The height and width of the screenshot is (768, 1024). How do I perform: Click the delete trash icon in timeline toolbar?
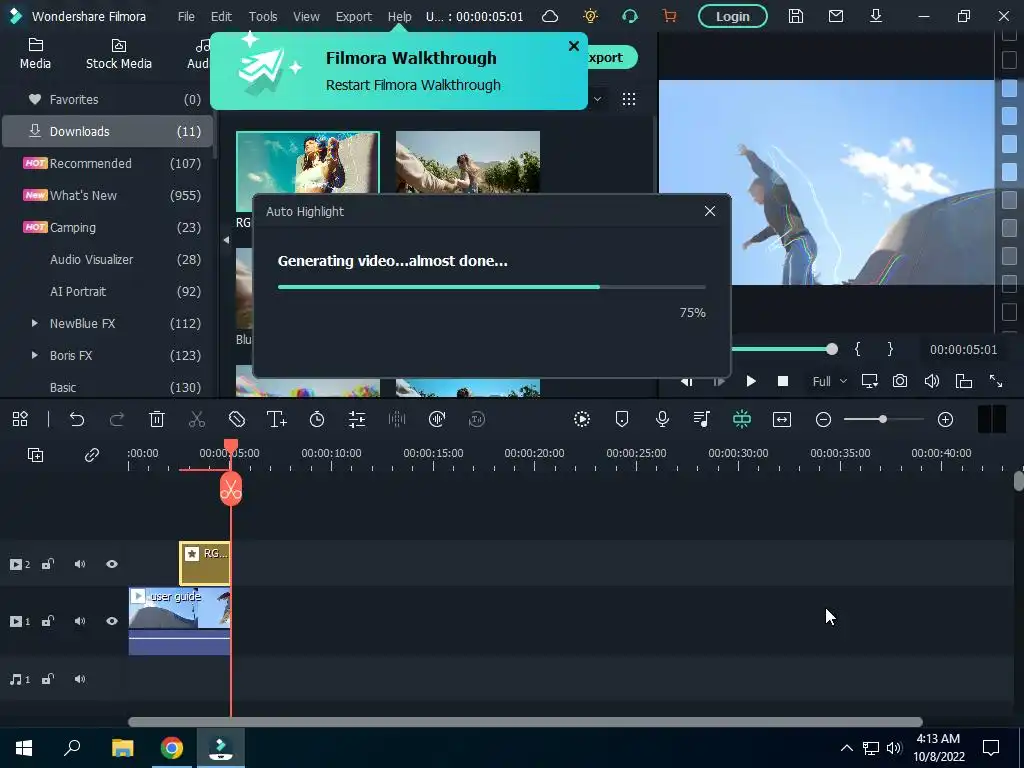(157, 419)
